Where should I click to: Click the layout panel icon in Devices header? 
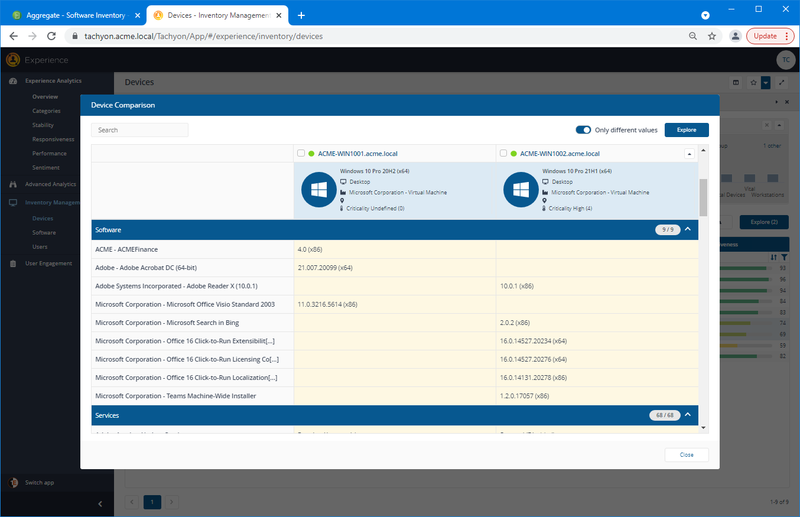pyautogui.click(x=736, y=82)
